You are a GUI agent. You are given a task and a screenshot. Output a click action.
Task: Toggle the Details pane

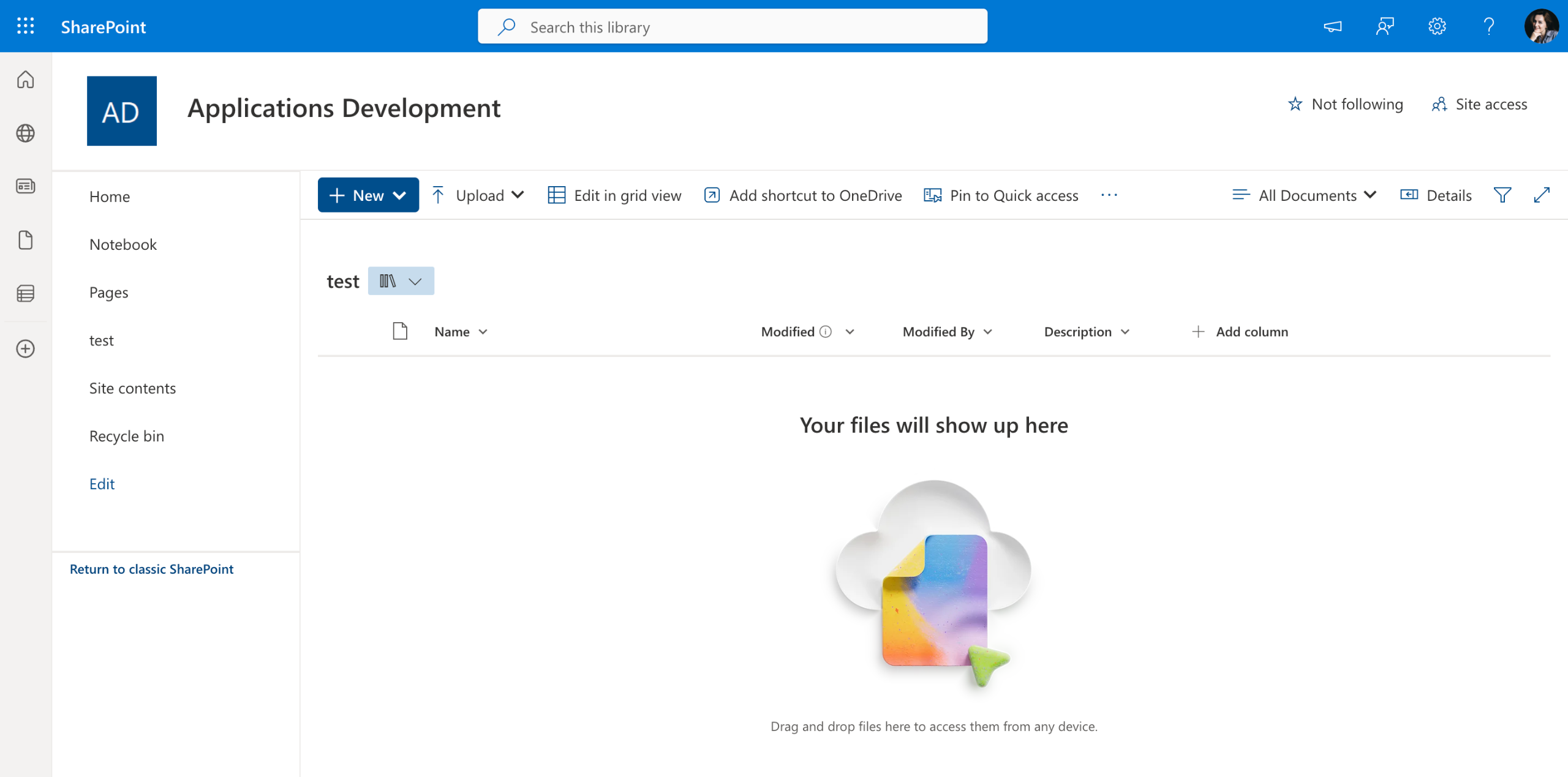point(1436,195)
